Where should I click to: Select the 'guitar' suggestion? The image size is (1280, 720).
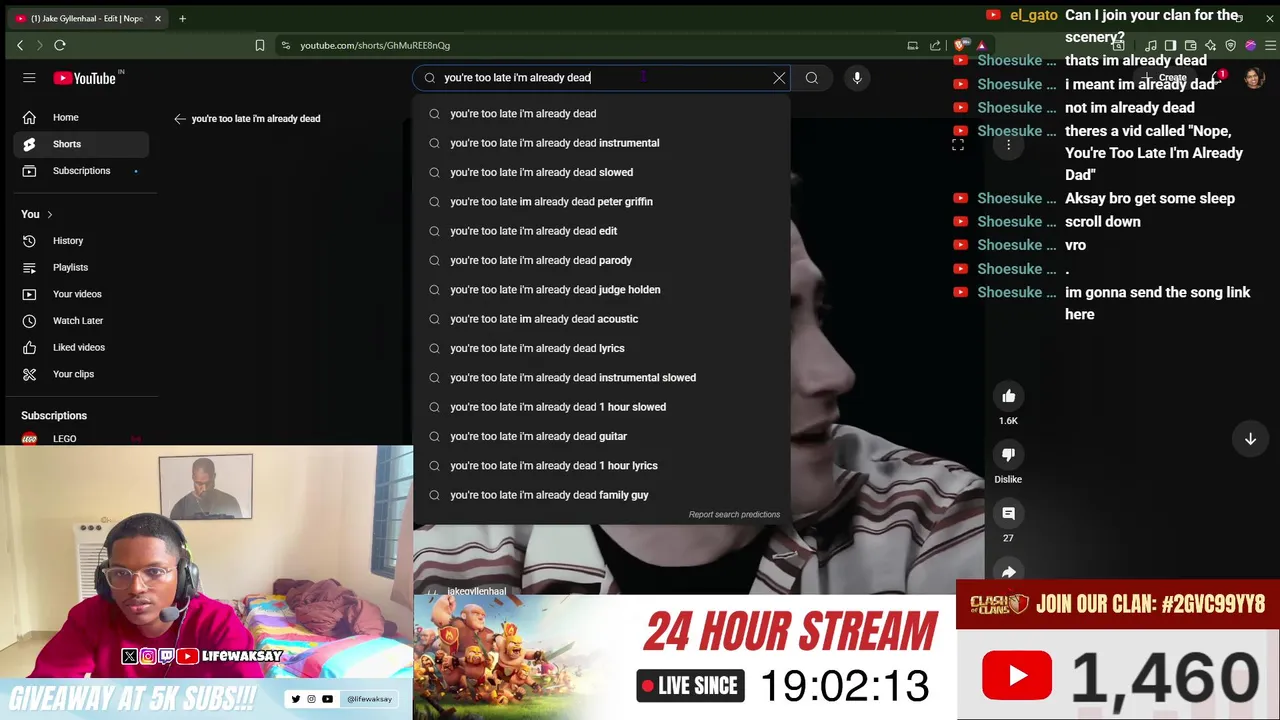tap(601, 436)
